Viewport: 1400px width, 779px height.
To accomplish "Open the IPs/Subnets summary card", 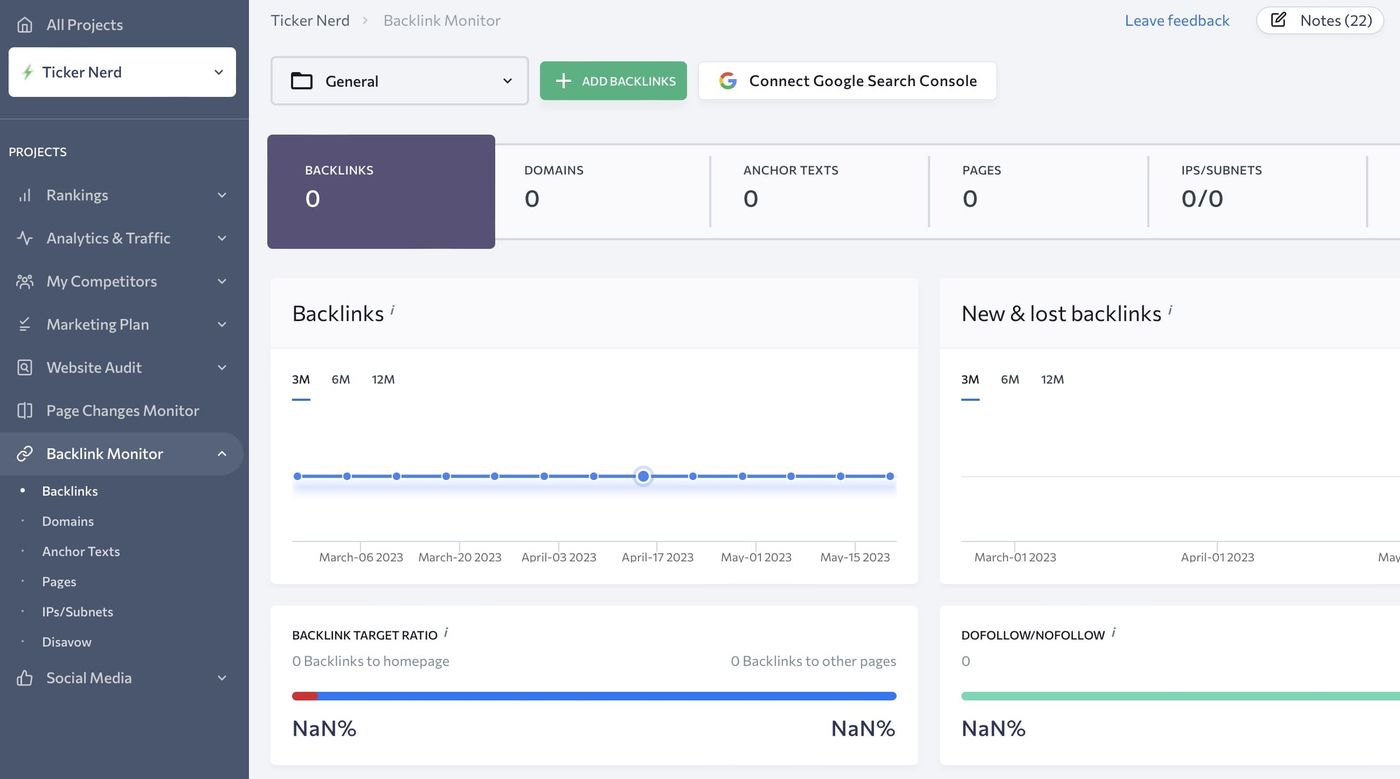I will [x=1258, y=191].
